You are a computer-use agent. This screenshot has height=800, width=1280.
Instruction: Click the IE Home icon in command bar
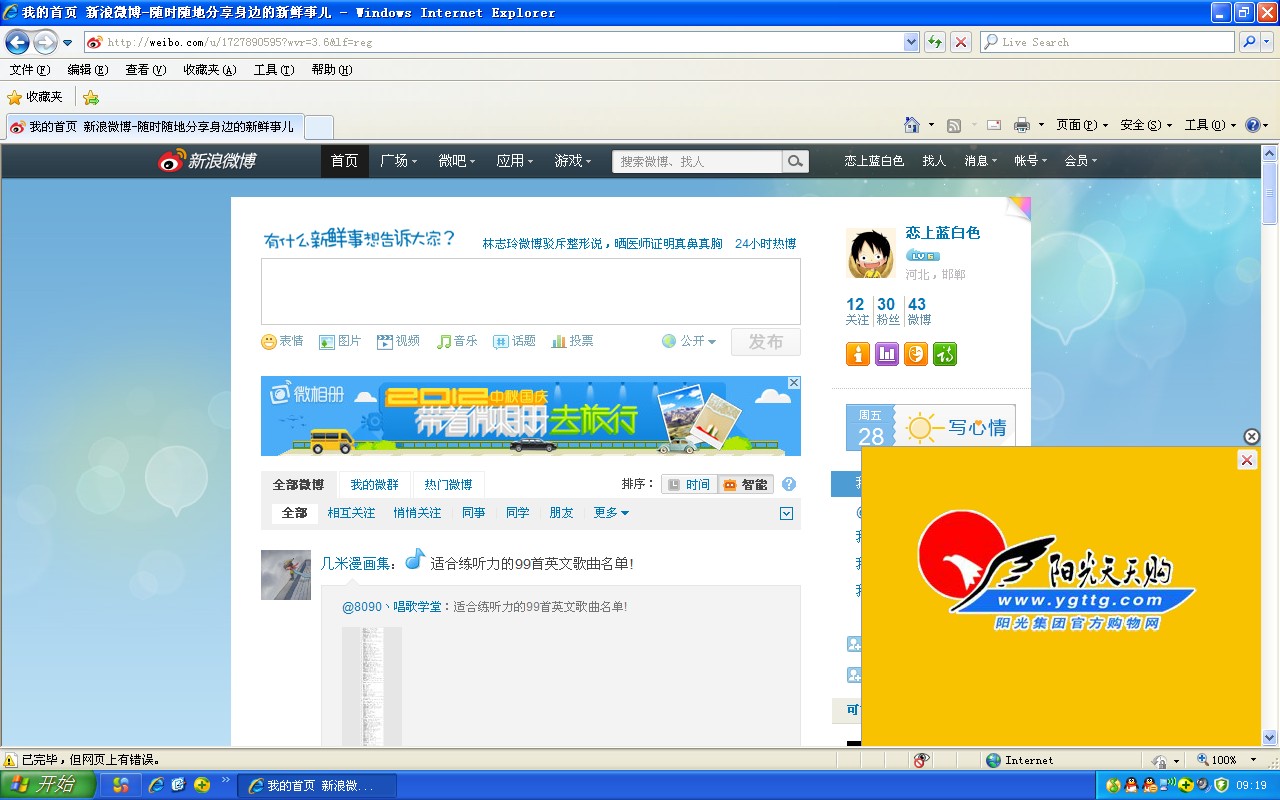tap(912, 125)
